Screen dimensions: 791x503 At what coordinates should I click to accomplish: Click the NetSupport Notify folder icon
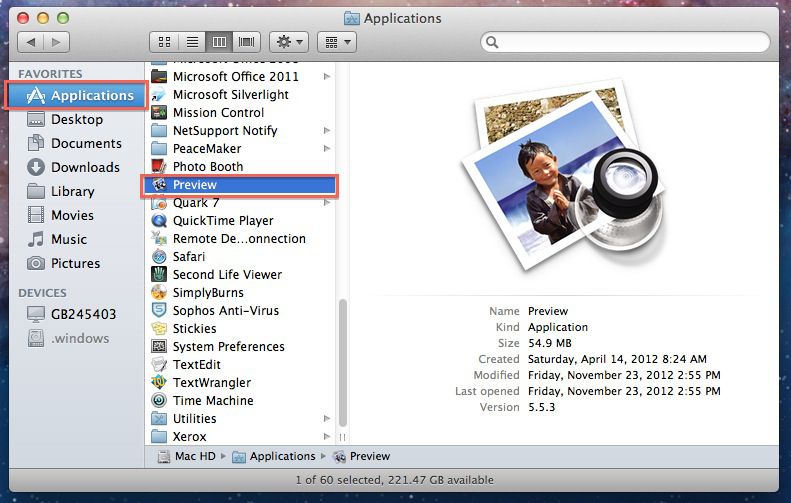coord(159,131)
